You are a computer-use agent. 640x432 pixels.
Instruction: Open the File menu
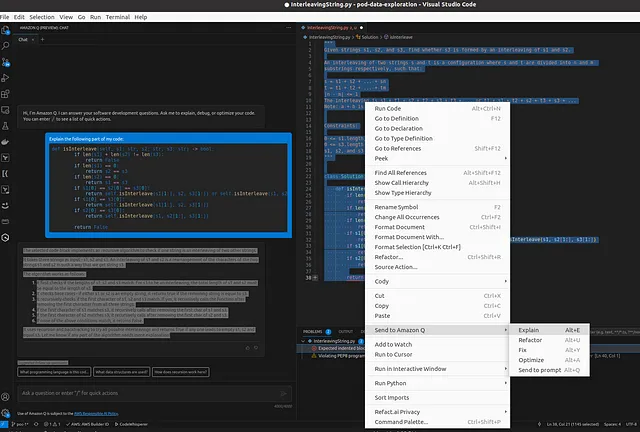pyautogui.click(x=4, y=17)
